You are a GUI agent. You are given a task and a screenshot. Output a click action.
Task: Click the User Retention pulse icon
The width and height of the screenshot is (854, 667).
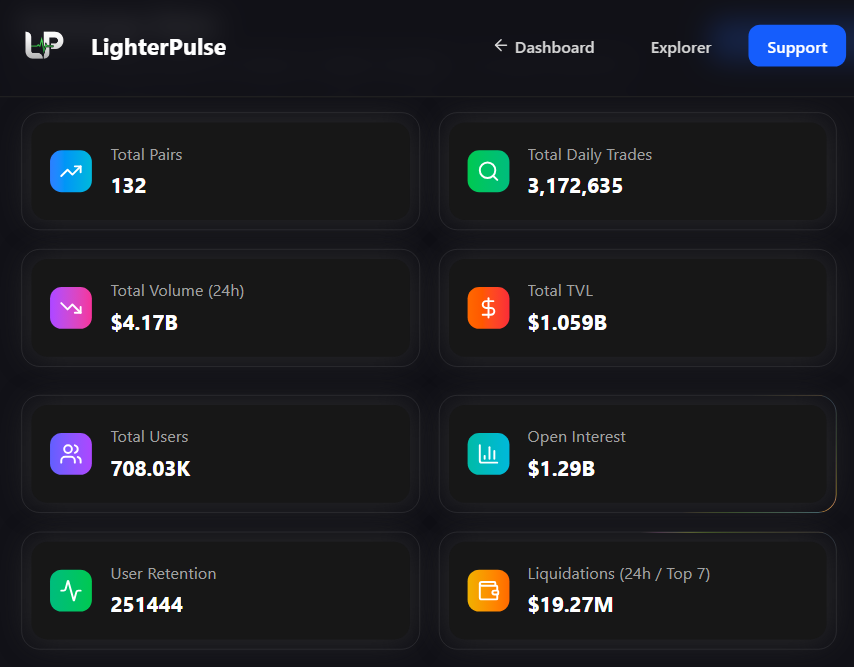71,590
